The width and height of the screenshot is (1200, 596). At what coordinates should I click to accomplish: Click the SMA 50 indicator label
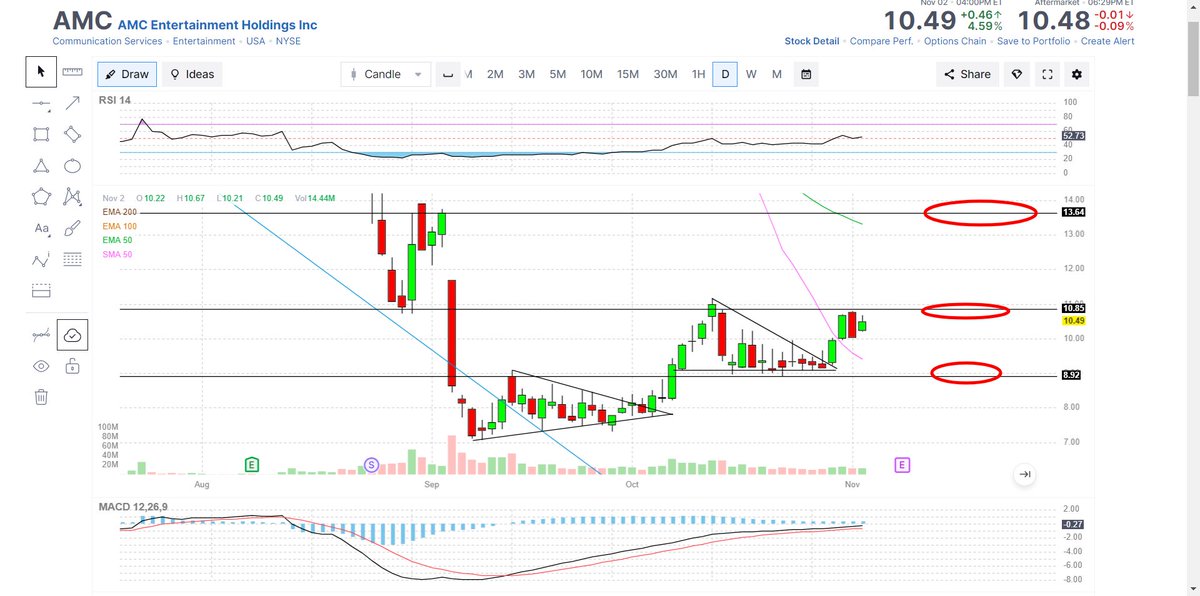coord(116,254)
